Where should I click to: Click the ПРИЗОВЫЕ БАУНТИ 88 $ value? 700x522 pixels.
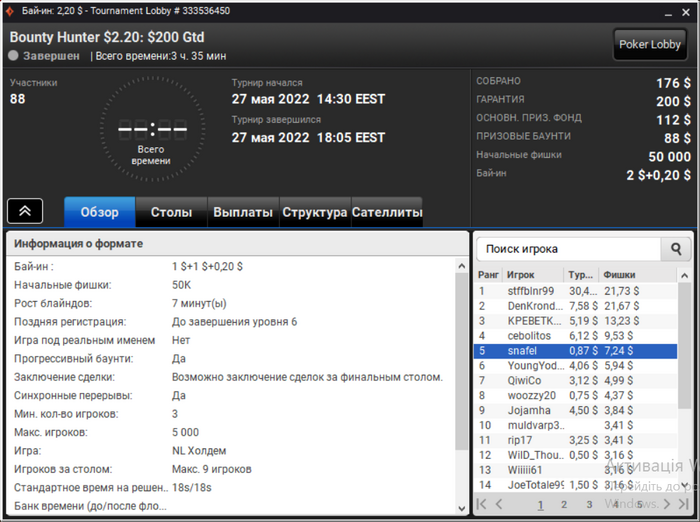tap(677, 138)
